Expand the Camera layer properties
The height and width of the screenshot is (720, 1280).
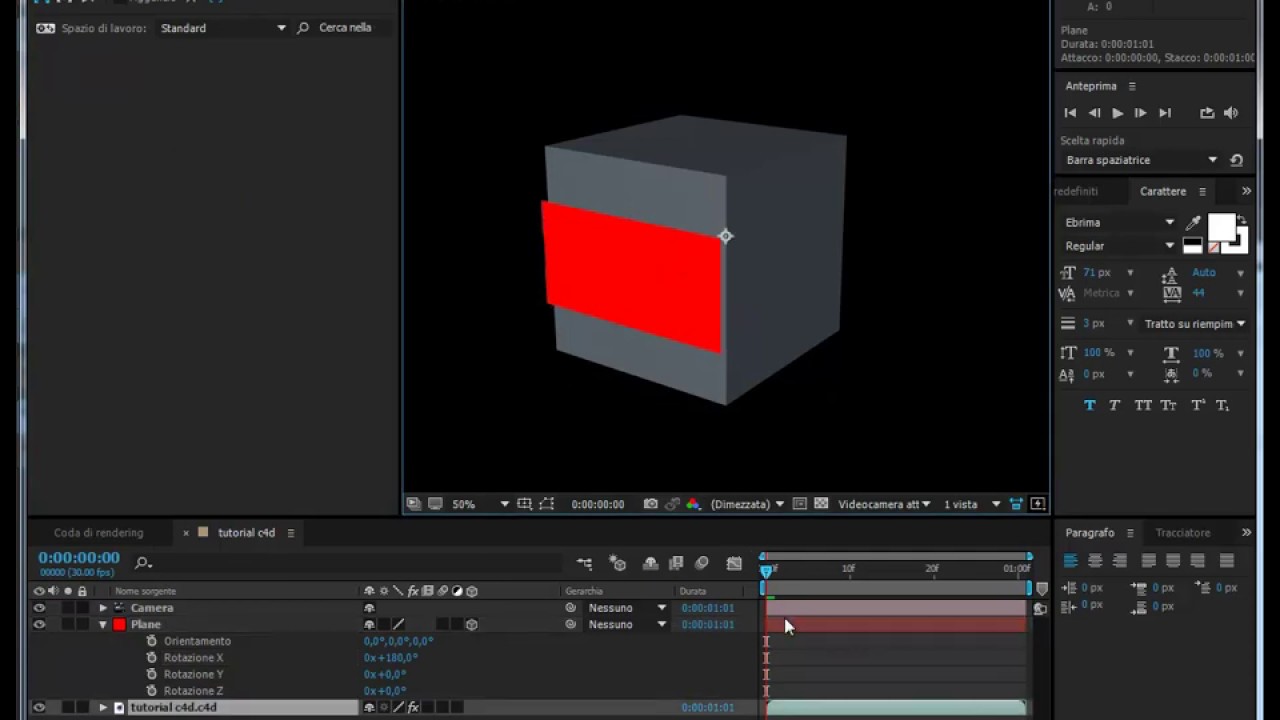[x=102, y=608]
